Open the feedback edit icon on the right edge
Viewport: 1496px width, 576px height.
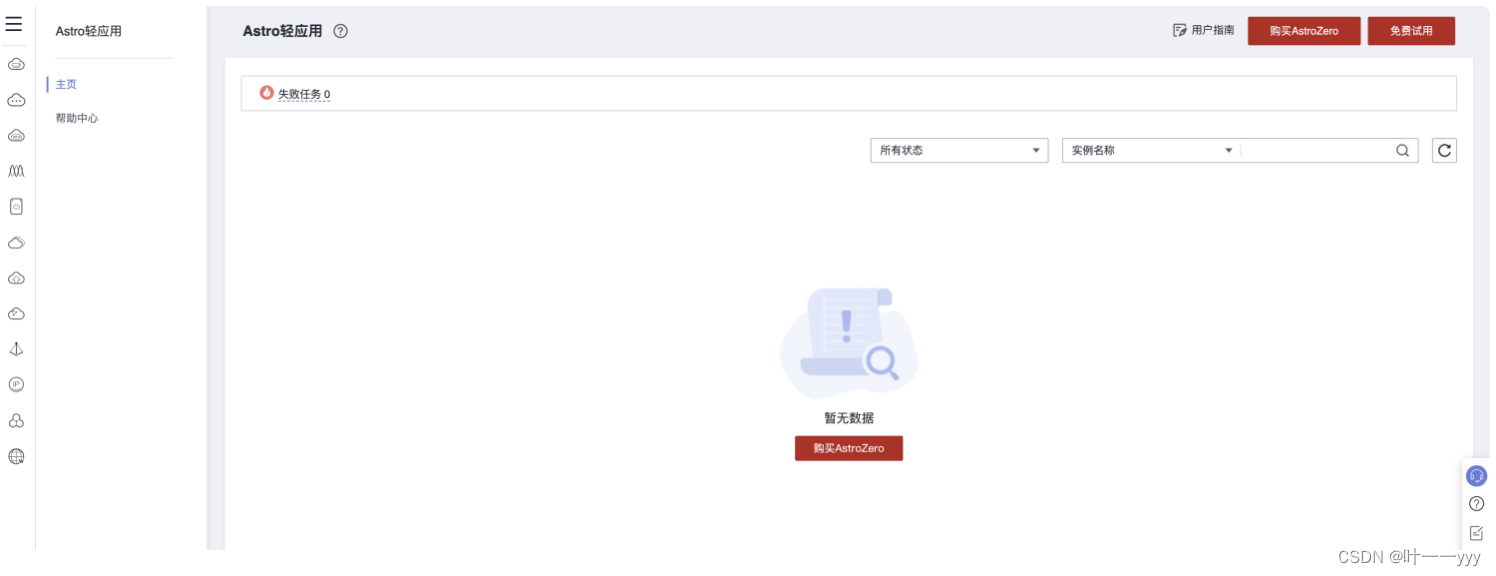click(1476, 533)
